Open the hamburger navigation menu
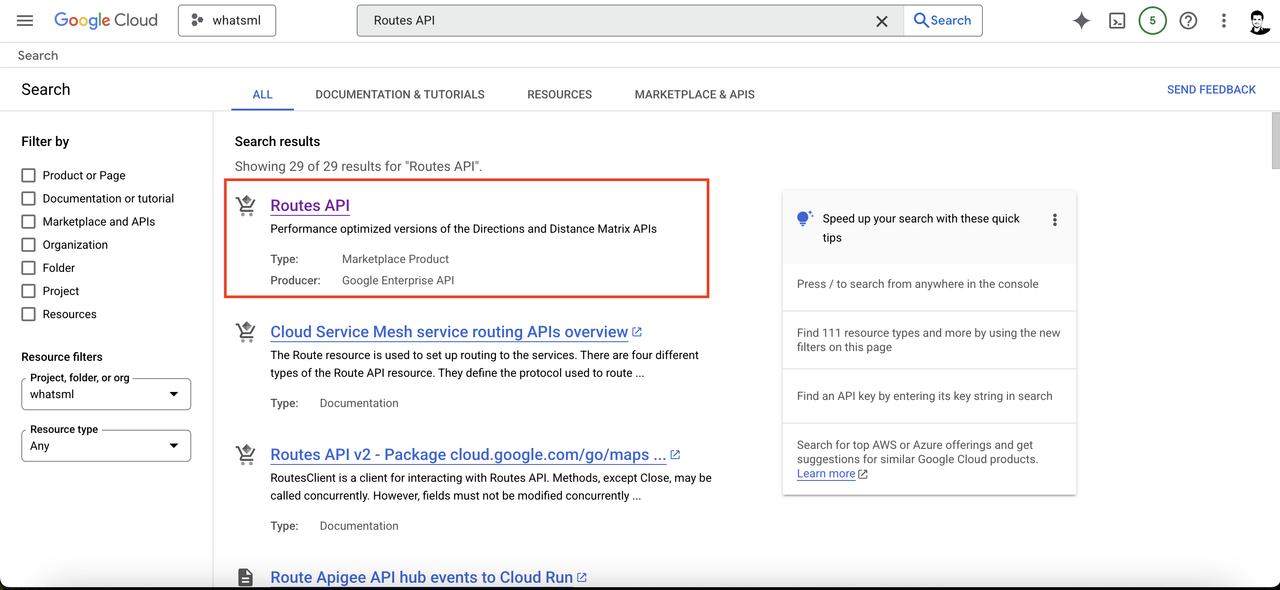 tap(25, 20)
